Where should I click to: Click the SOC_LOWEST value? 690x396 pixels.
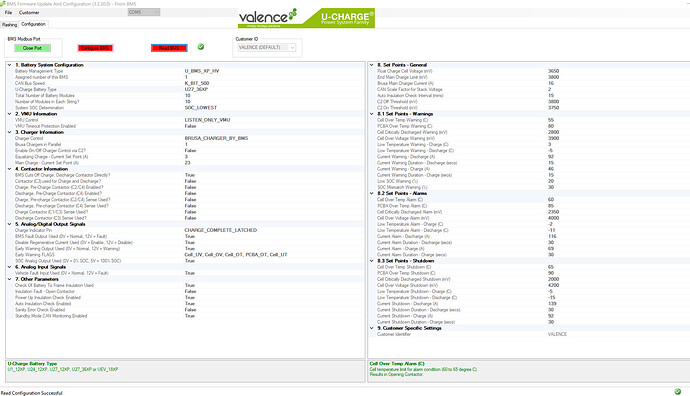coord(201,108)
